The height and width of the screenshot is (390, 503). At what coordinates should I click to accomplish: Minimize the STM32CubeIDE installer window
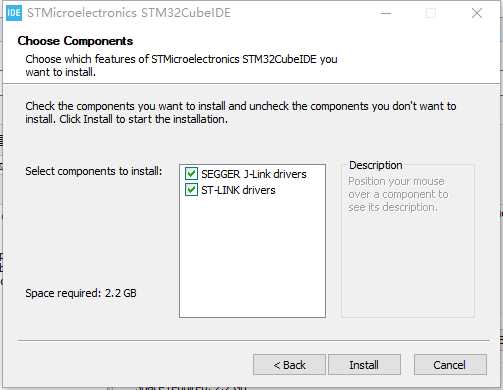[386, 13]
